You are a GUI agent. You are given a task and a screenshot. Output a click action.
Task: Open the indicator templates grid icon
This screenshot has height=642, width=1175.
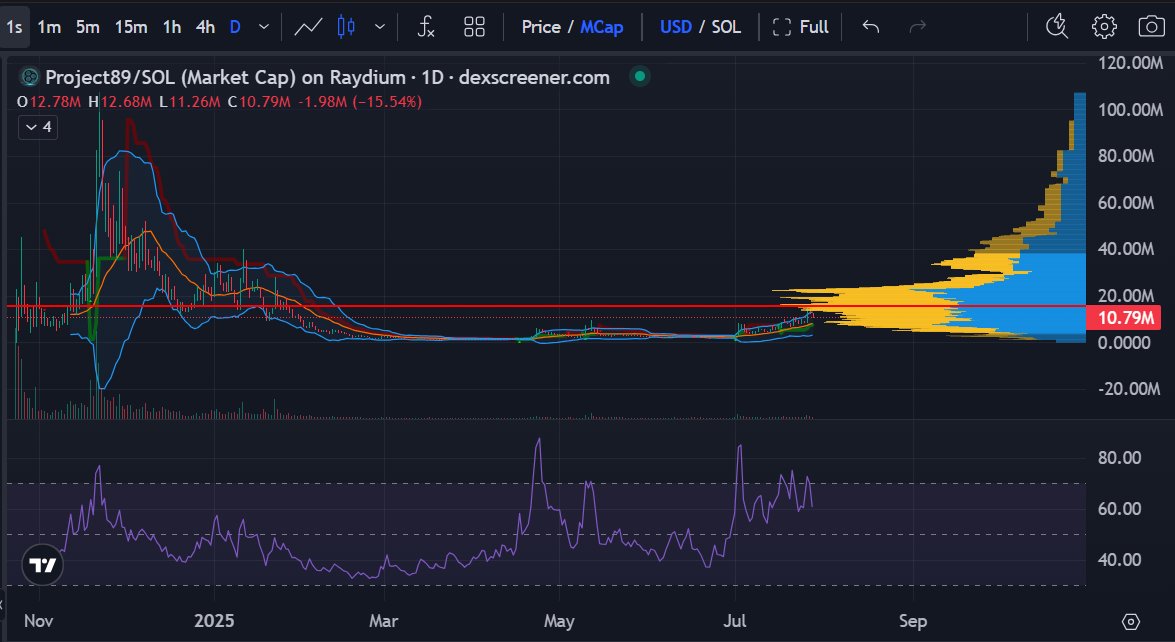click(x=474, y=27)
